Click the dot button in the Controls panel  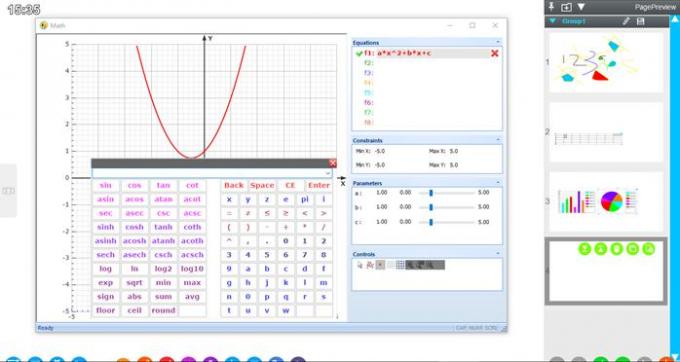[380, 265]
